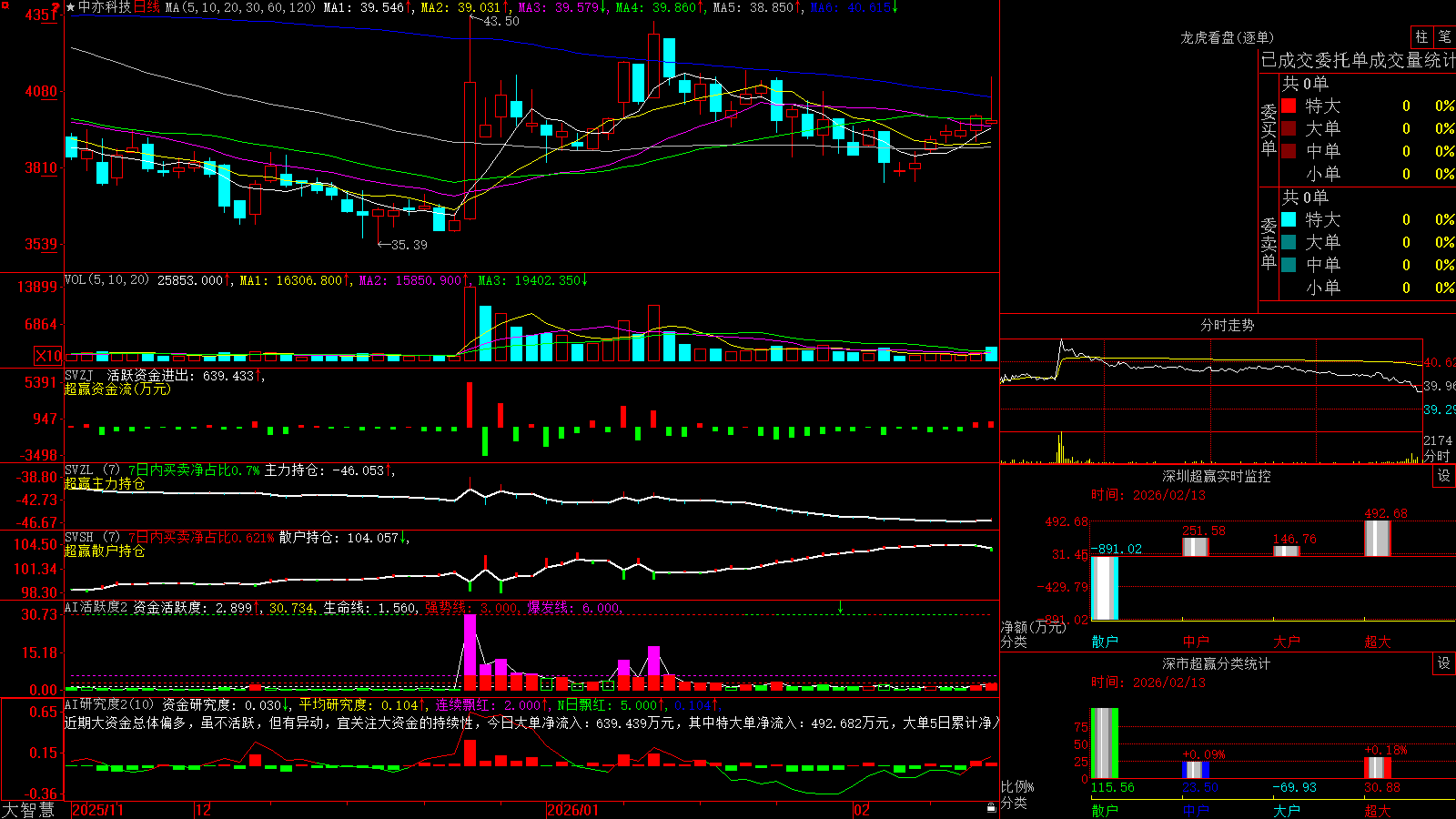Open MA(5,10,20,30,60,120) indicator parameters
1456x819 pixels.
(241, 7)
